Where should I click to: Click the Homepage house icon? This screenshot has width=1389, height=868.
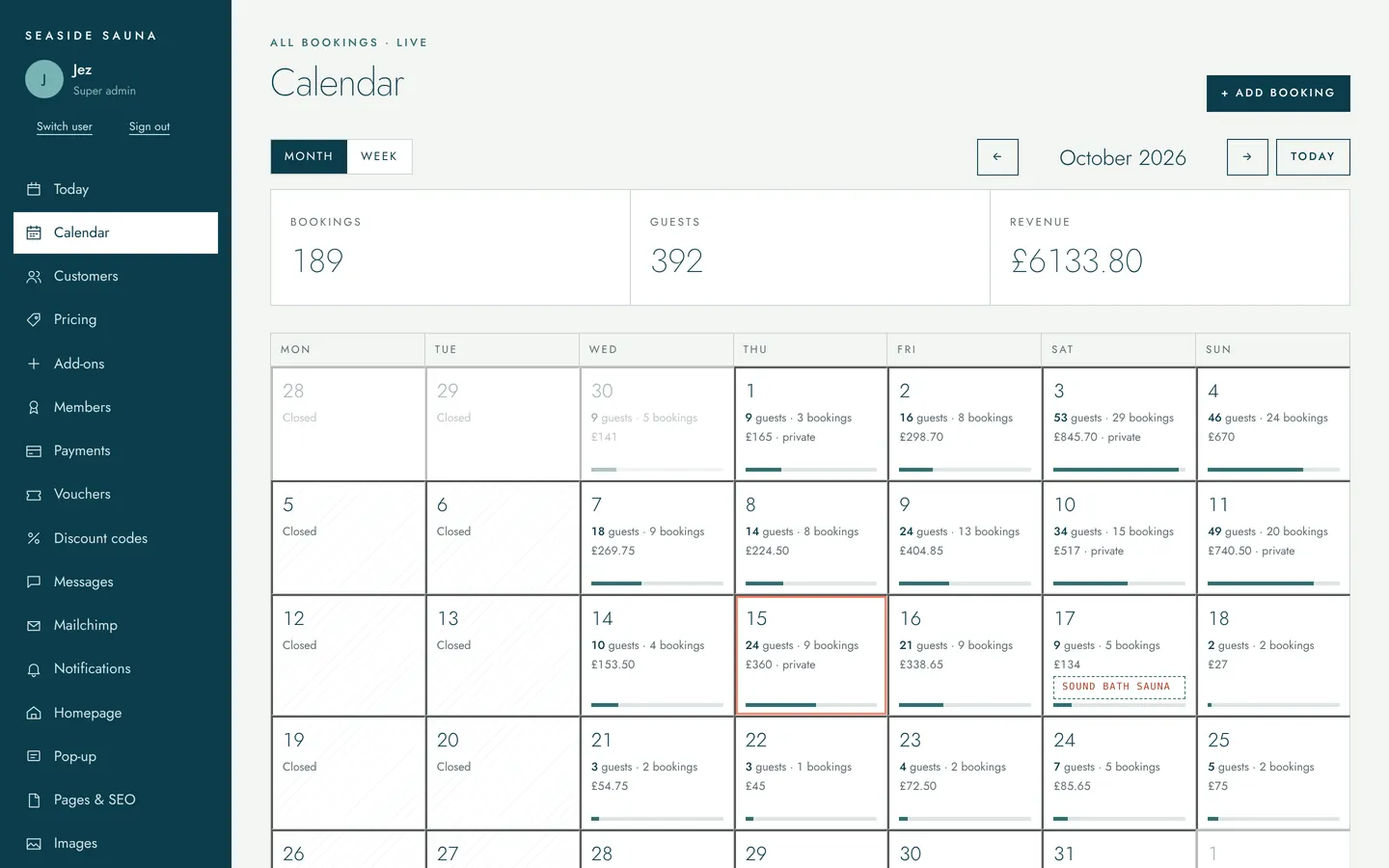point(34,713)
